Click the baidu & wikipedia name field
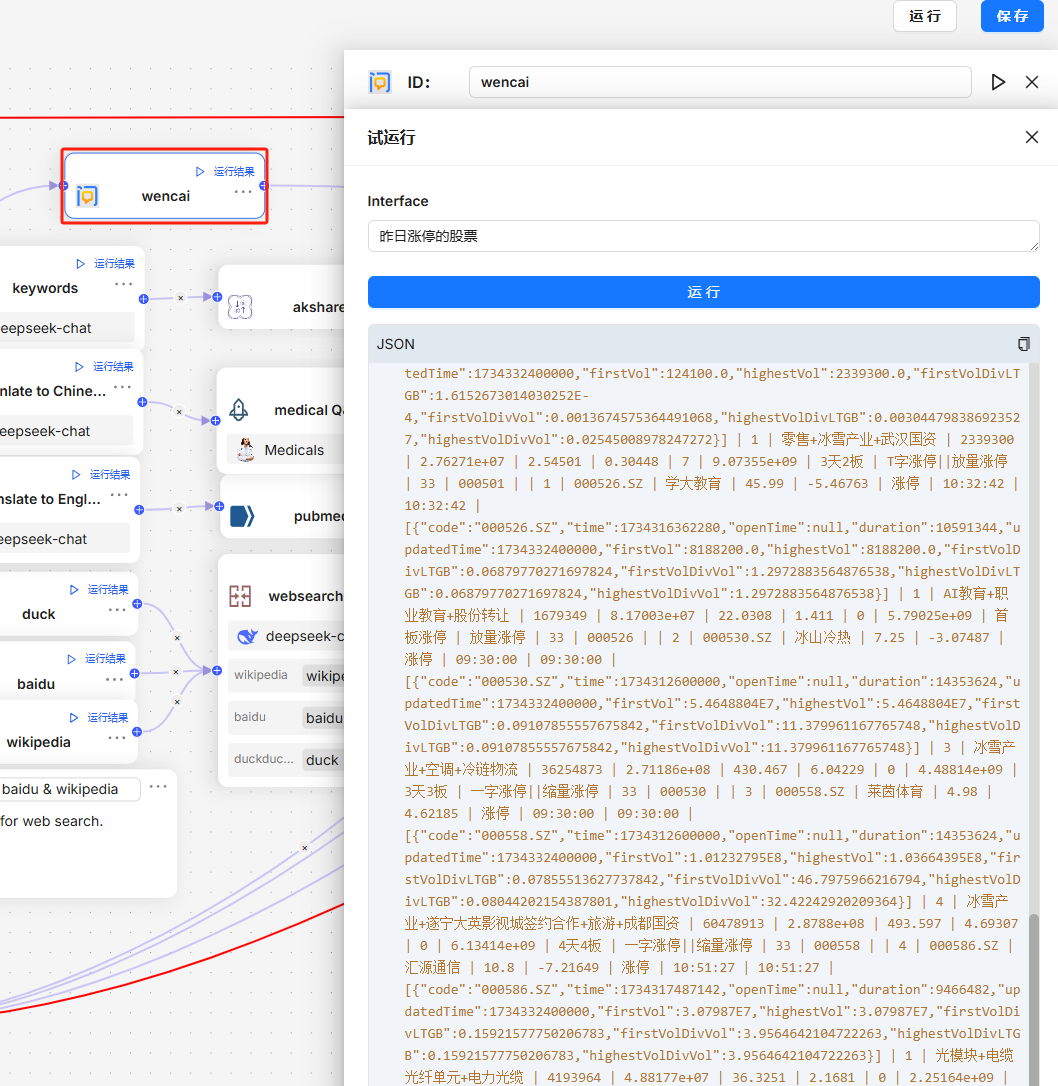This screenshot has width=1058, height=1086. [x=69, y=789]
